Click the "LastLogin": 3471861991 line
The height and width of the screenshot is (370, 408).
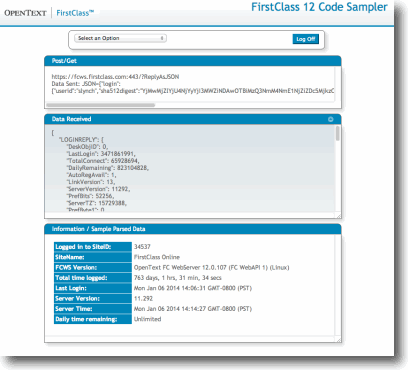pyautogui.click(x=101, y=154)
